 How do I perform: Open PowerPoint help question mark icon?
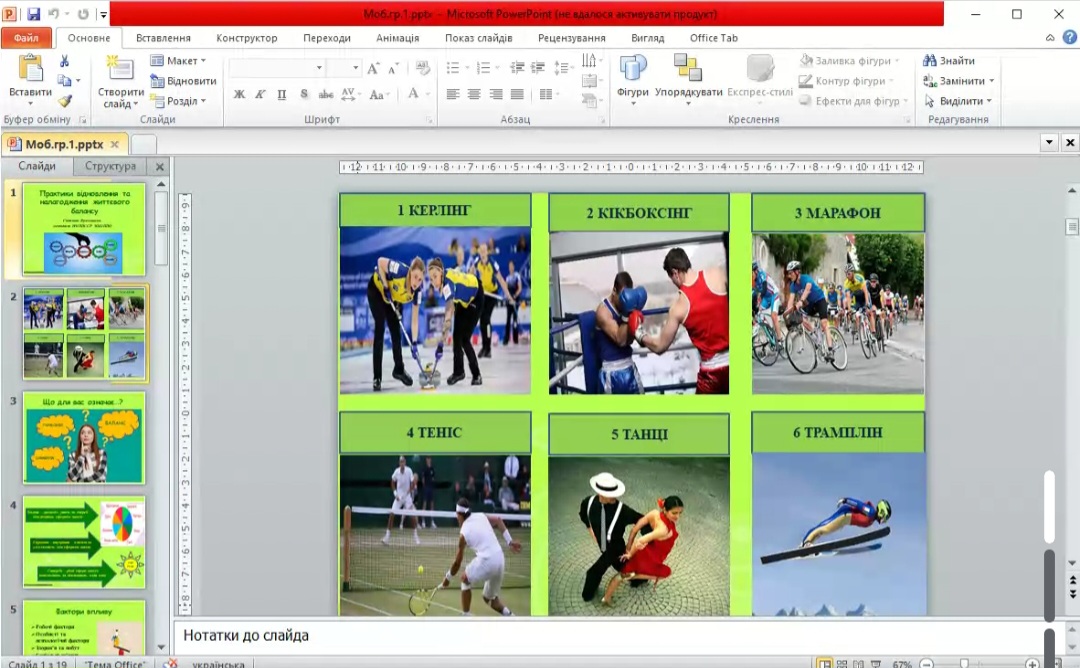coord(1069,38)
